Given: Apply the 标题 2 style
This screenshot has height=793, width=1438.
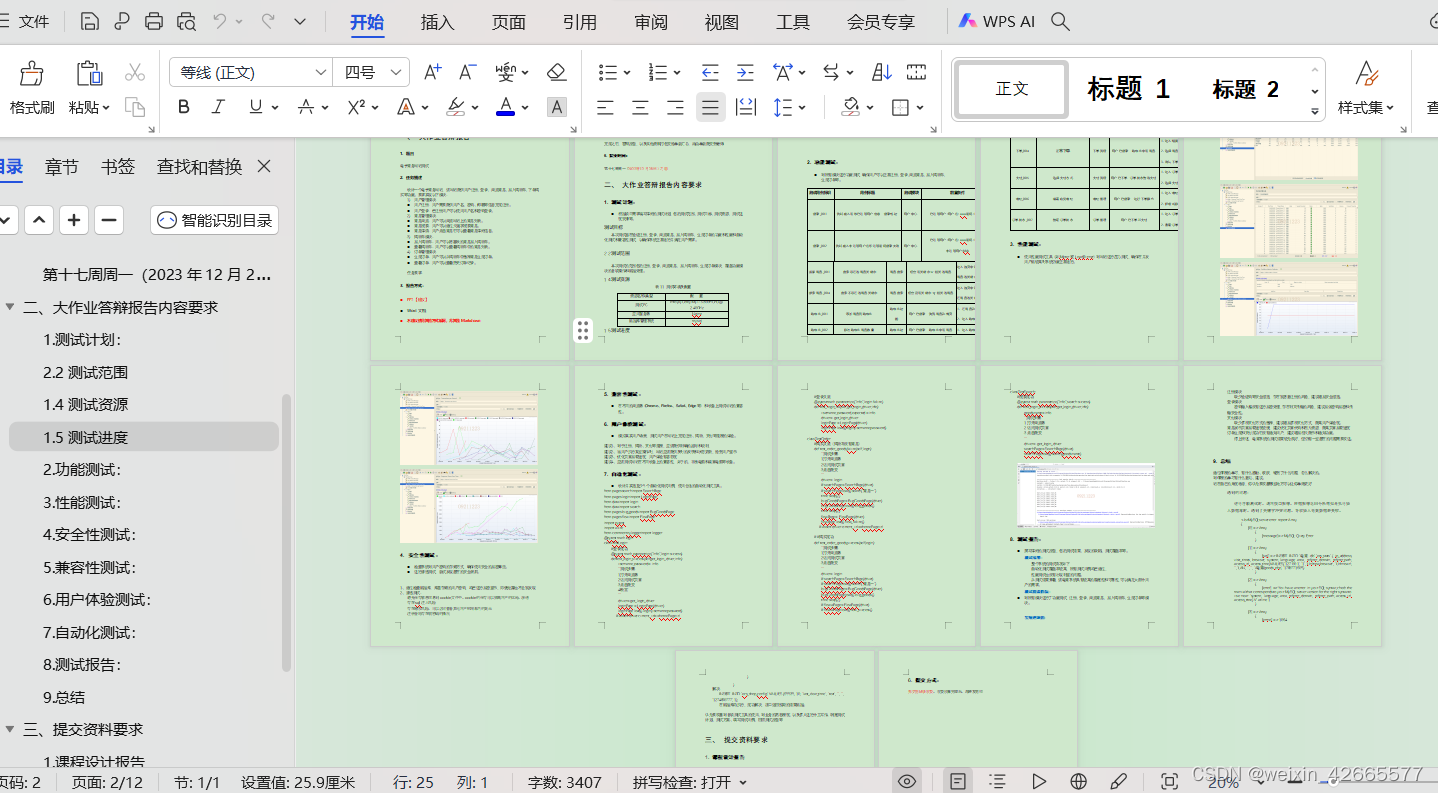Looking at the screenshot, I should [1245, 89].
